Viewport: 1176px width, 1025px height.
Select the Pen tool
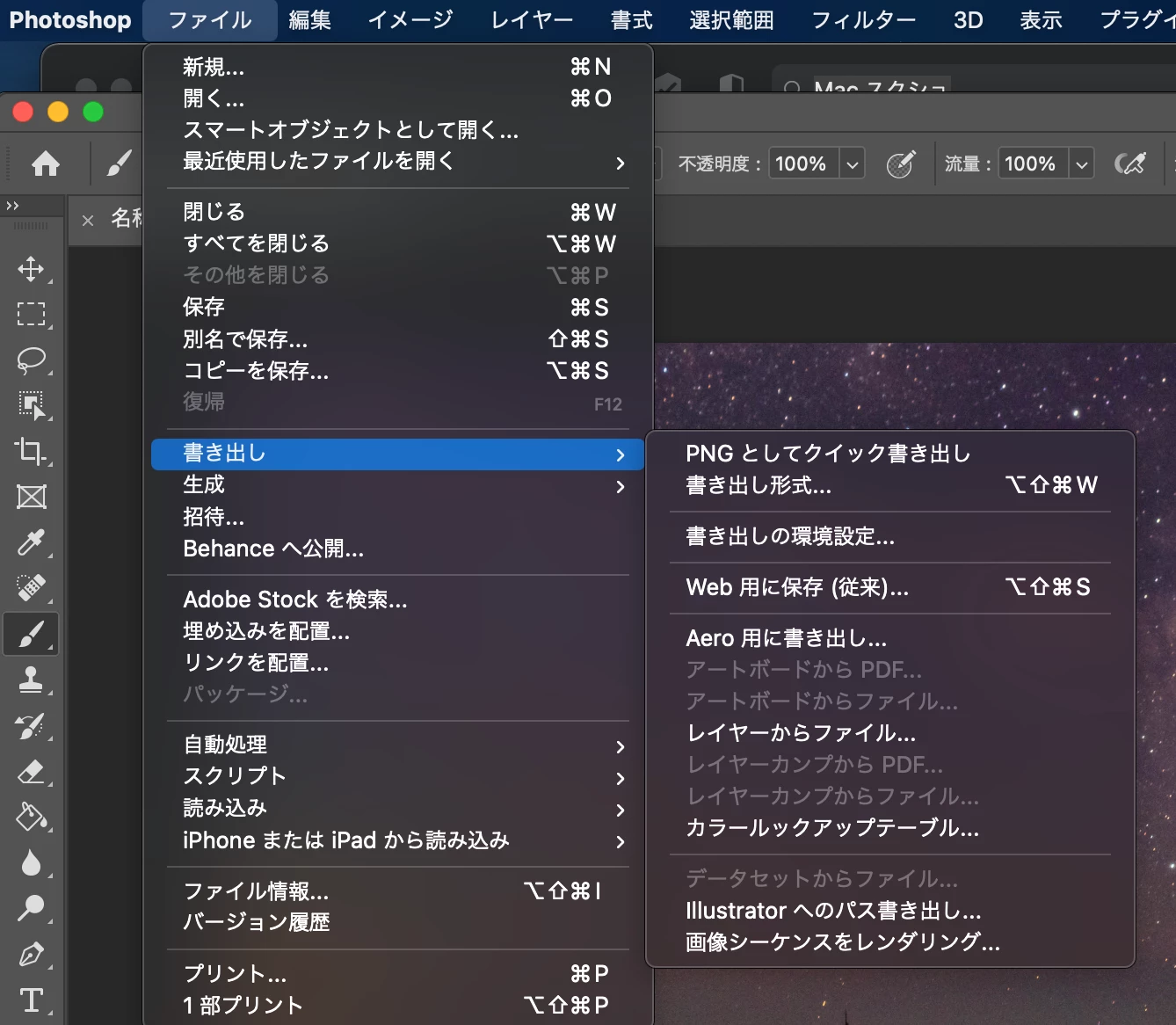click(x=31, y=955)
